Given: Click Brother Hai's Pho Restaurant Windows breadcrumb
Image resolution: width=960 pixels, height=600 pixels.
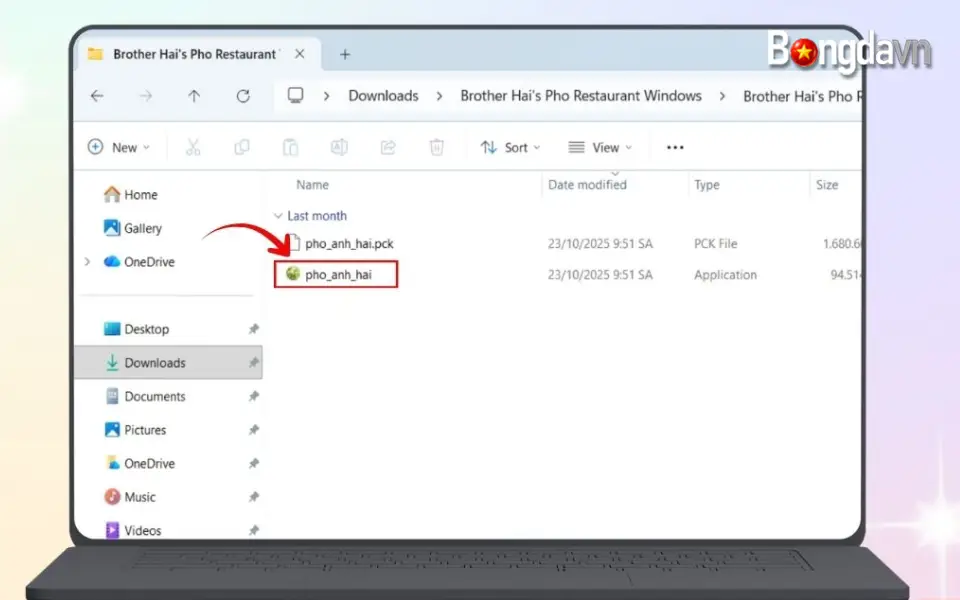Looking at the screenshot, I should pos(581,96).
